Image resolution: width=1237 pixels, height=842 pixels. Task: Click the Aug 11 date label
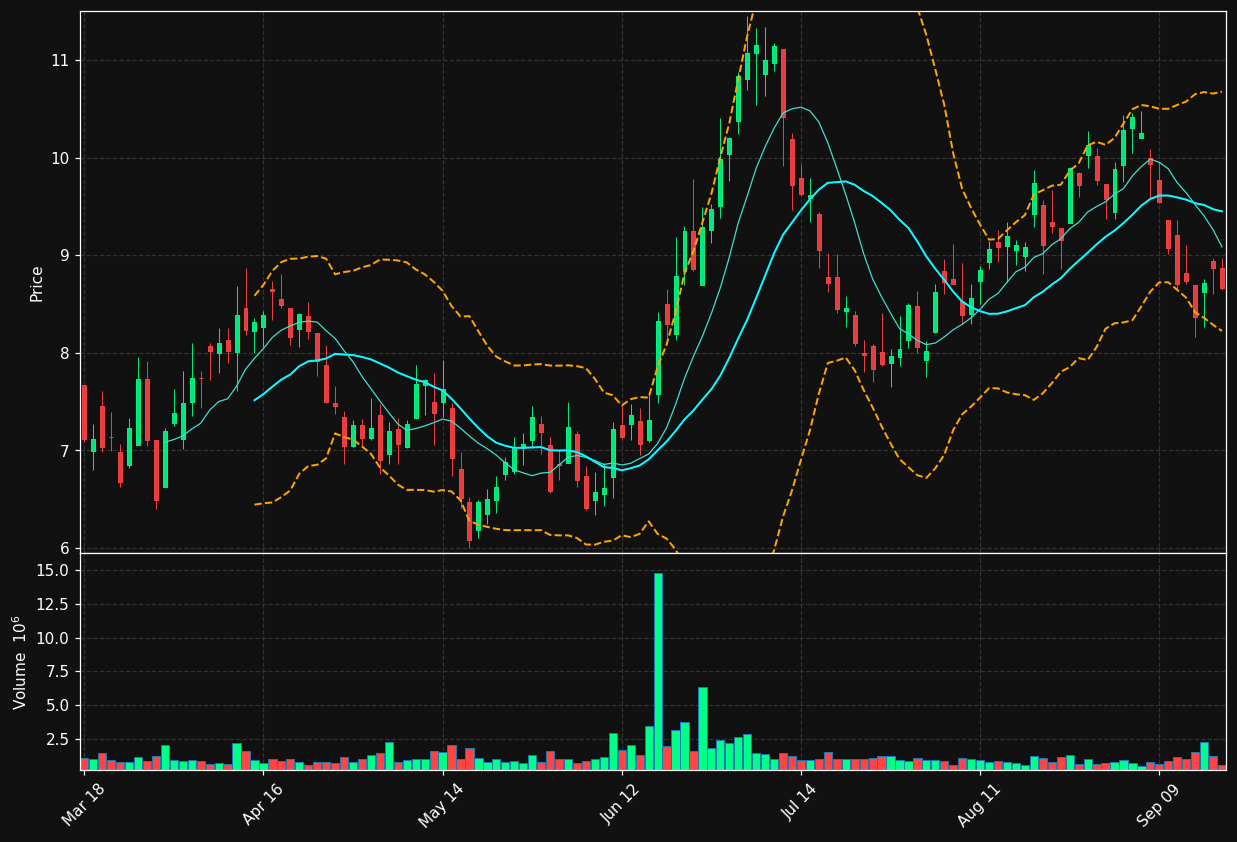click(978, 805)
